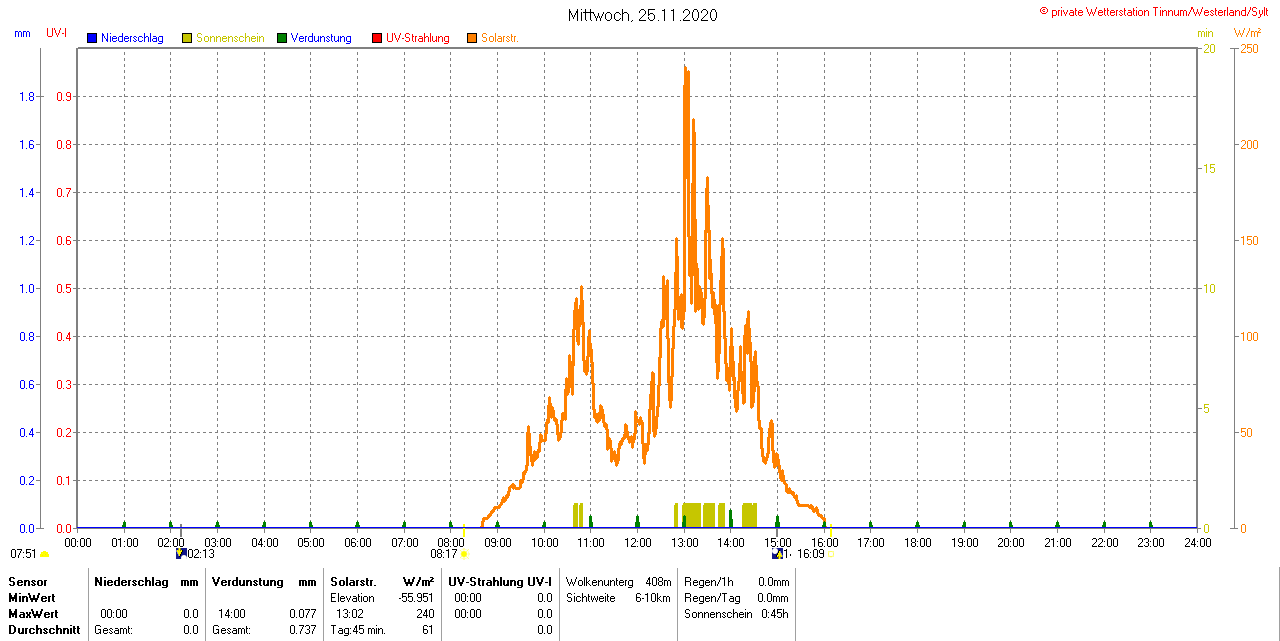This screenshot has height=641, width=1280.
Task: Click the MinWert row label
Action: pyautogui.click(x=33, y=598)
